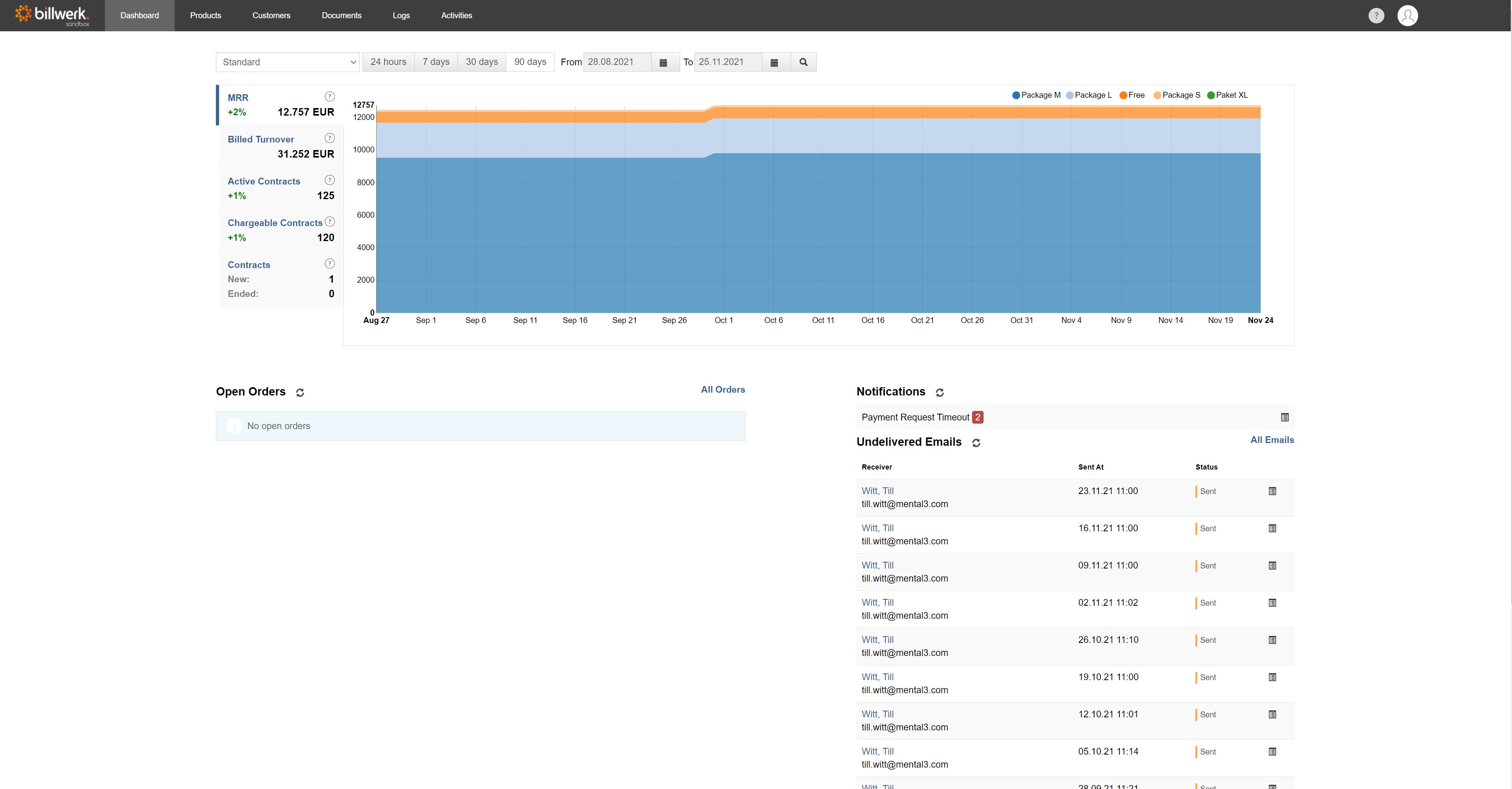Open Witt, Till link in 12.10.21 row
The image size is (1512, 789).
click(x=877, y=714)
